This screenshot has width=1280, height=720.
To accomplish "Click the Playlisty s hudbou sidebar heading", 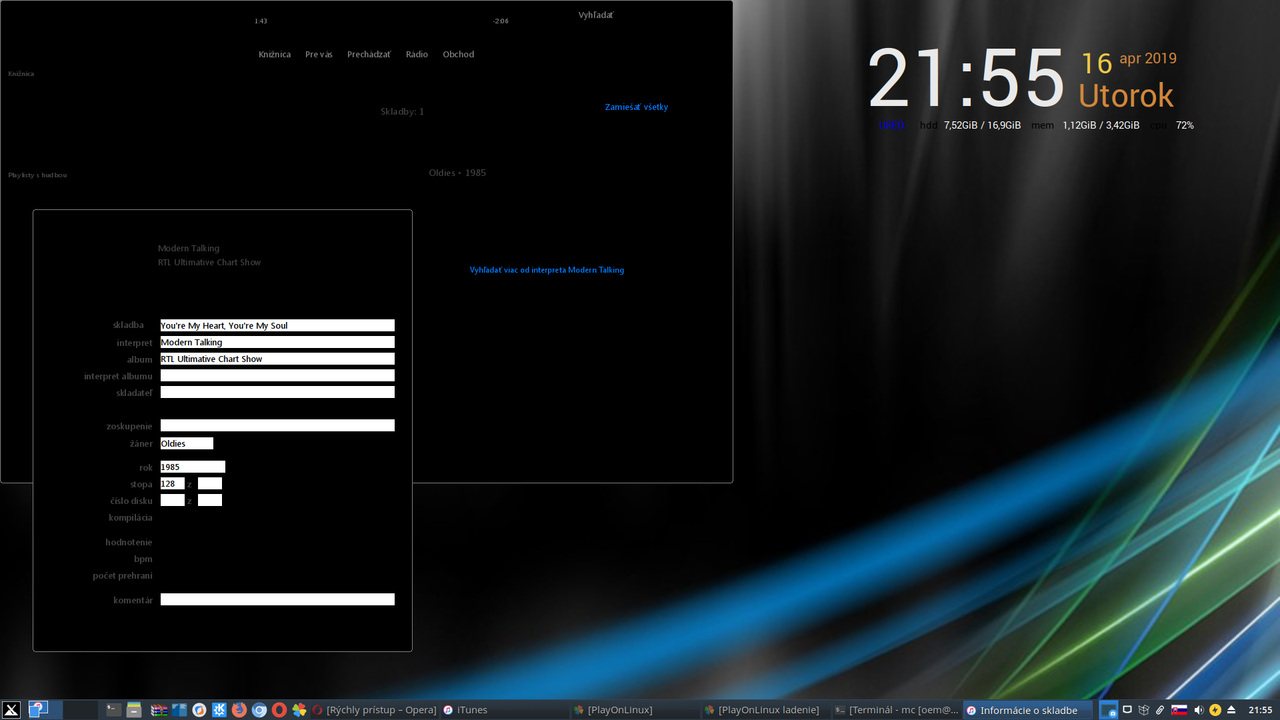I will (x=38, y=175).
